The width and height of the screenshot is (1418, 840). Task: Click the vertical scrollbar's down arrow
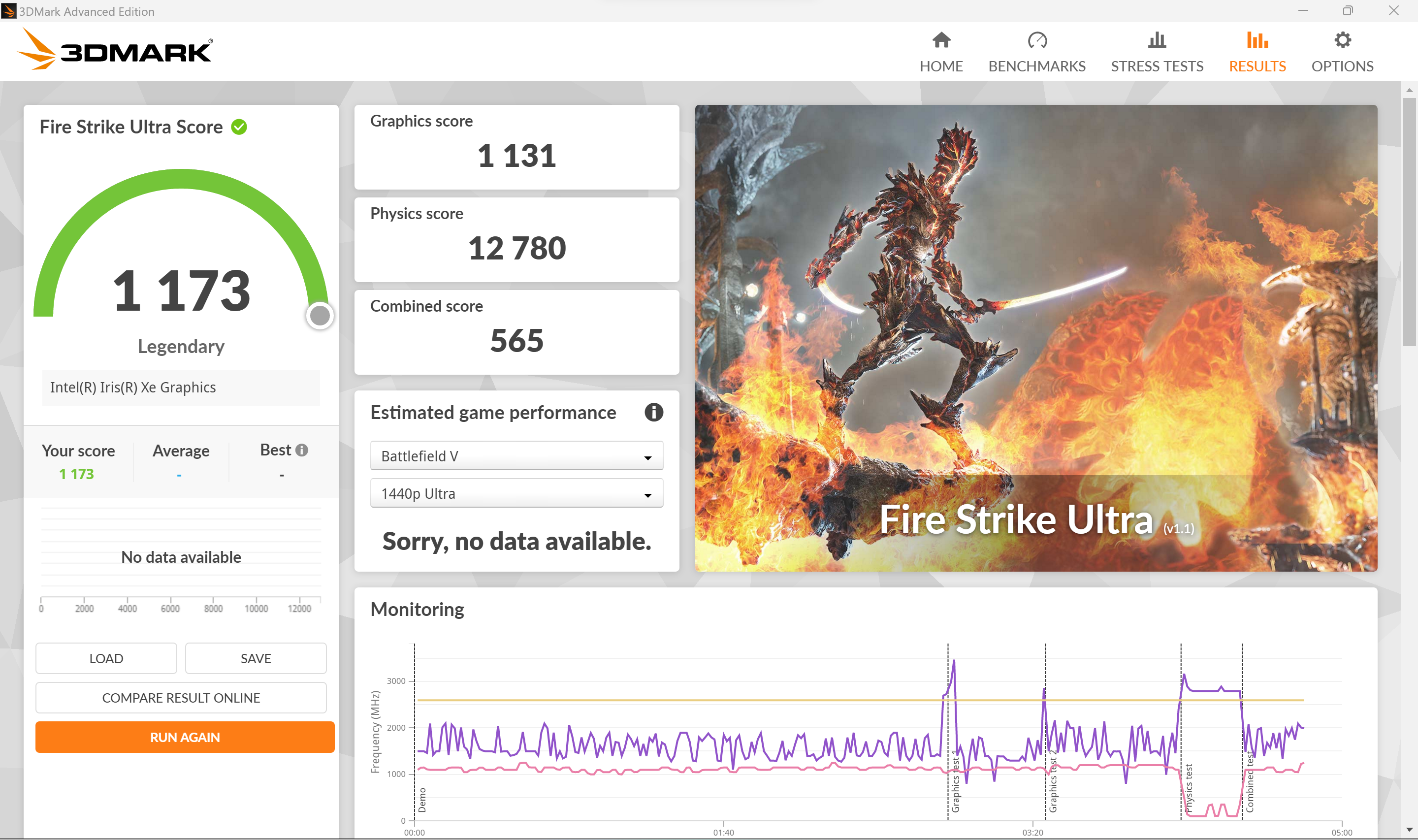point(1409,830)
